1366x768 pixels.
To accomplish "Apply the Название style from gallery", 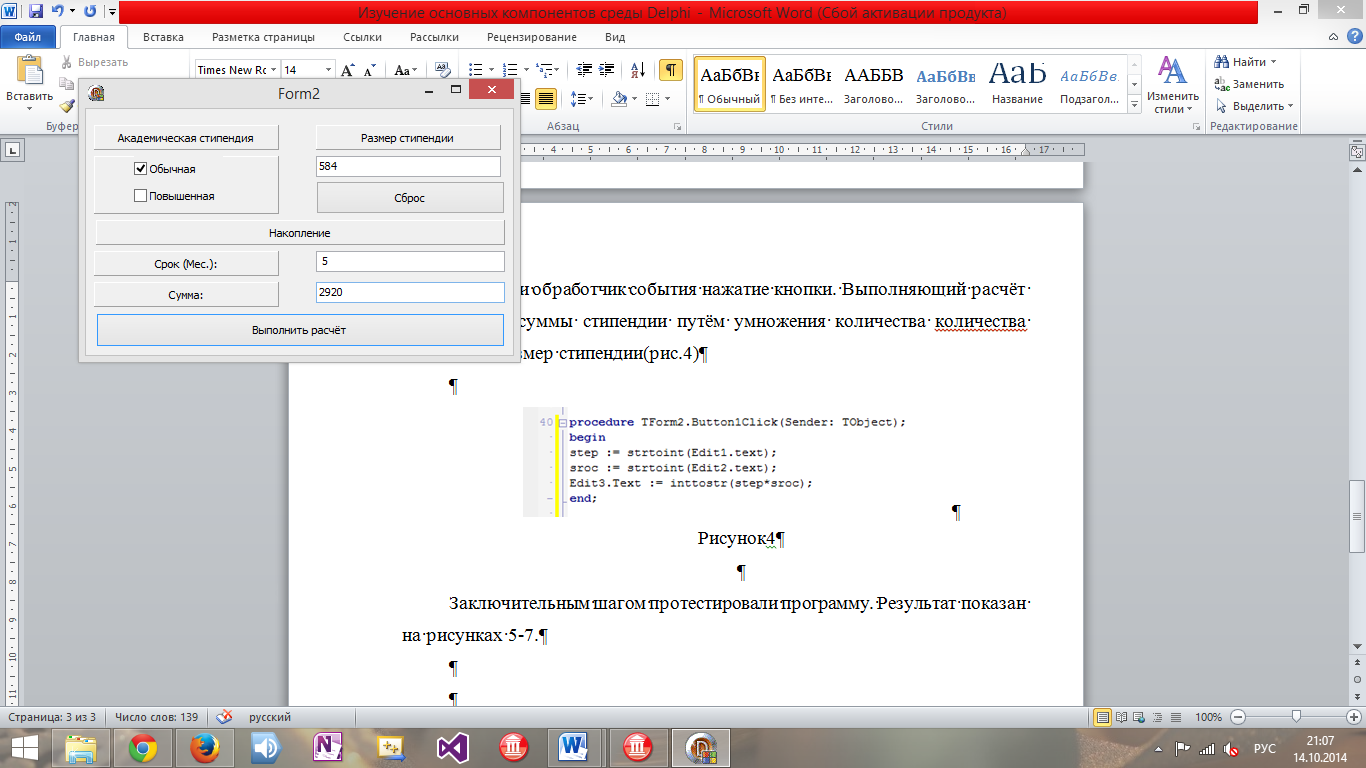I will [x=1018, y=83].
